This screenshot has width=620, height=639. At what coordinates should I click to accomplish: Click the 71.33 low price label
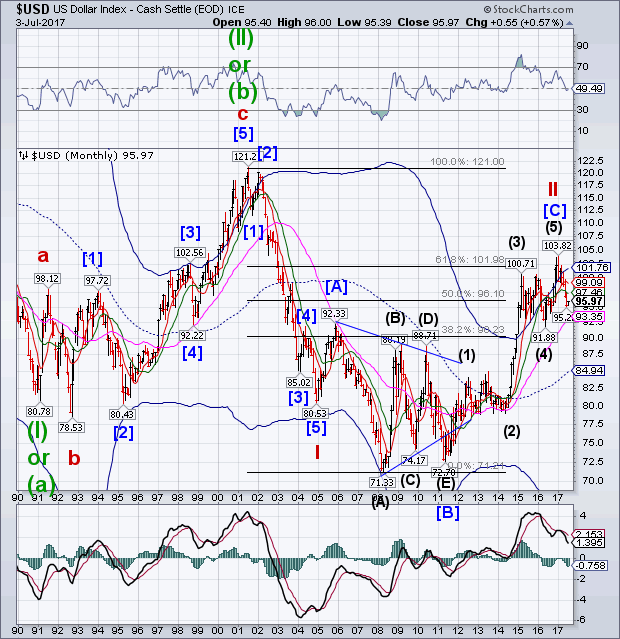point(379,482)
